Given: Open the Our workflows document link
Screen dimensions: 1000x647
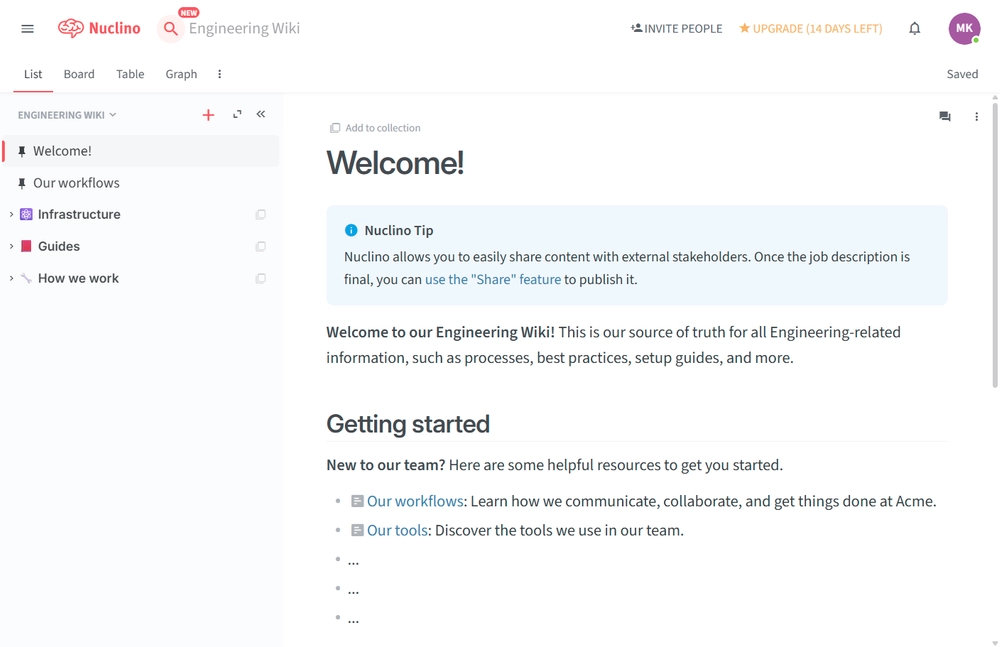Looking at the screenshot, I should [415, 502].
